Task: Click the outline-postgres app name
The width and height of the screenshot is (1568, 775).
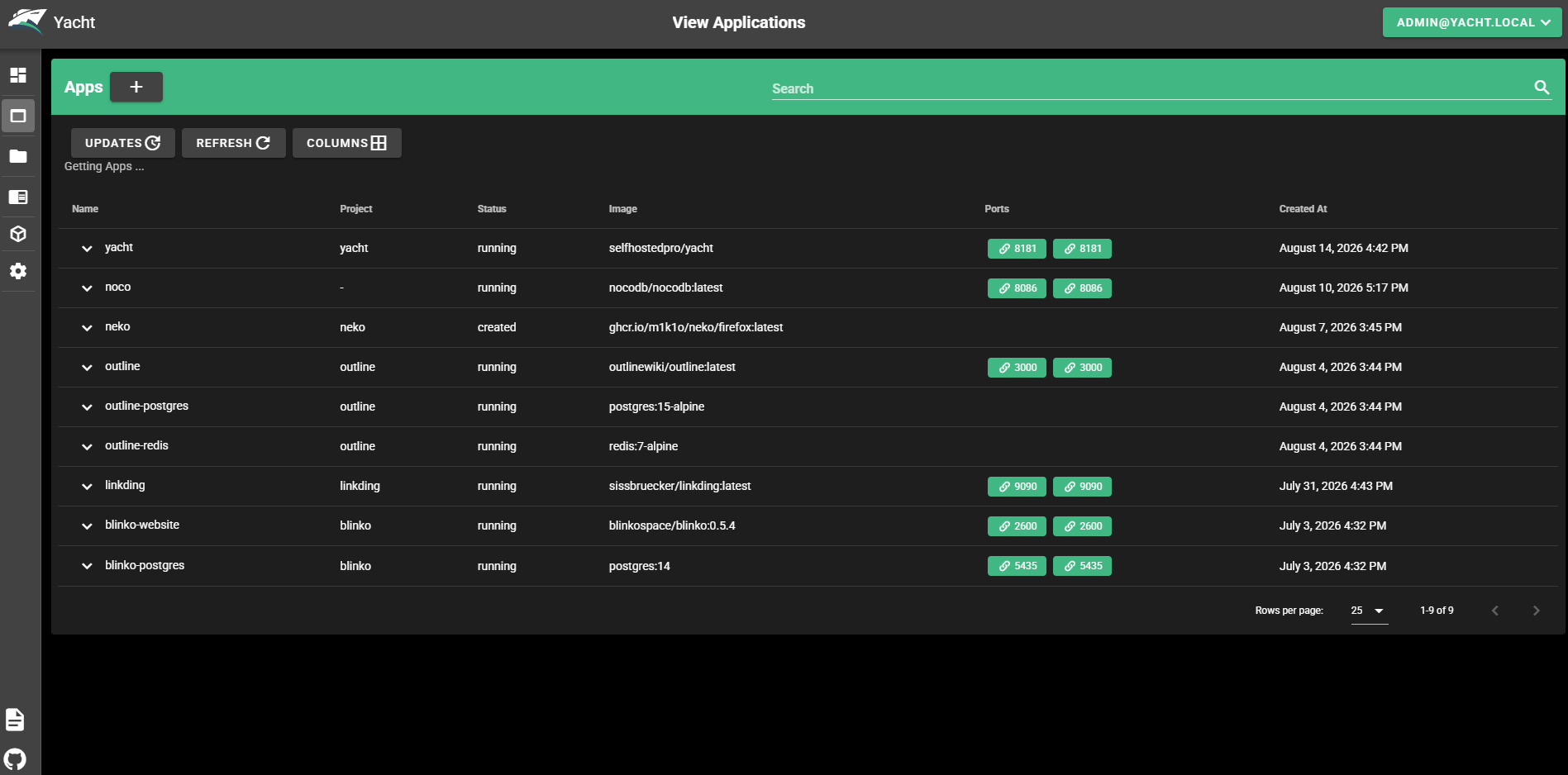Action: [x=146, y=406]
